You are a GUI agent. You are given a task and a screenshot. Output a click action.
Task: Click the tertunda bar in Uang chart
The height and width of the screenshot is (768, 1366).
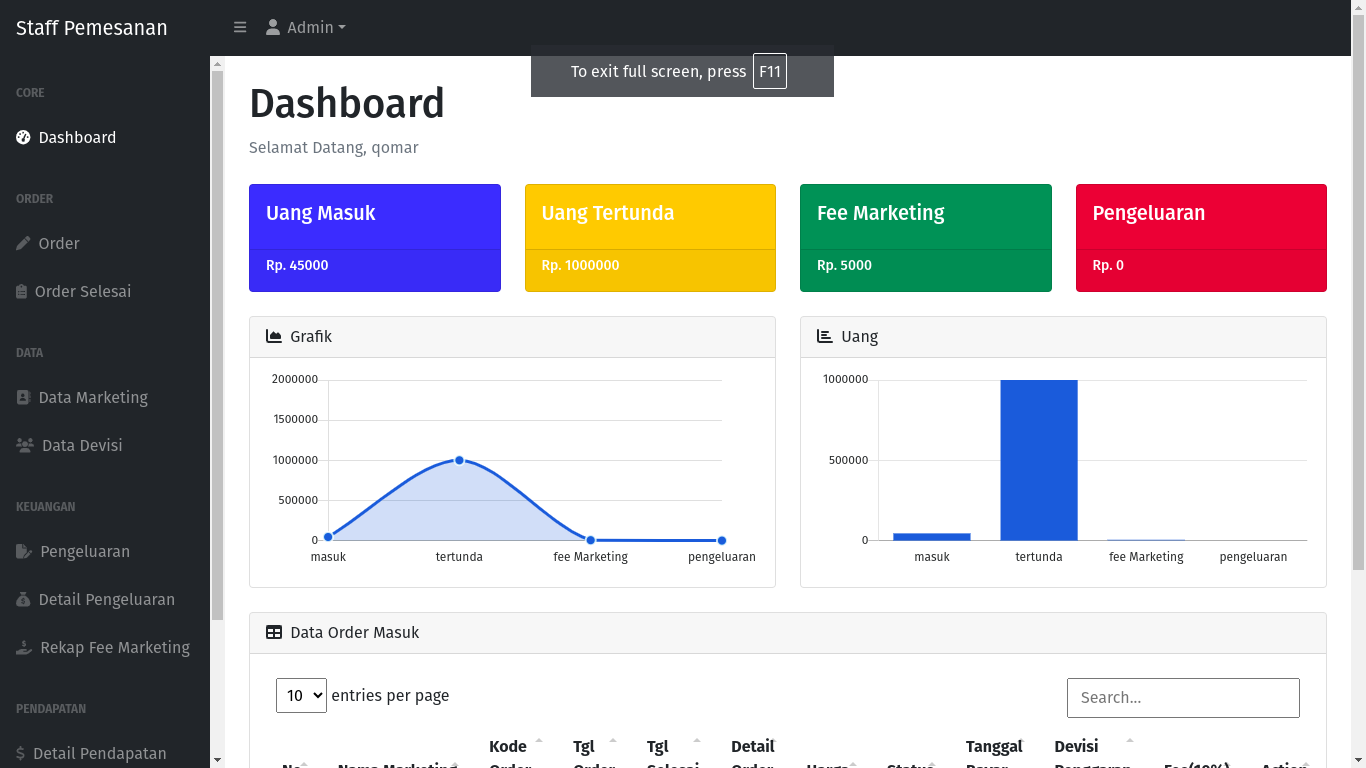tap(1038, 460)
